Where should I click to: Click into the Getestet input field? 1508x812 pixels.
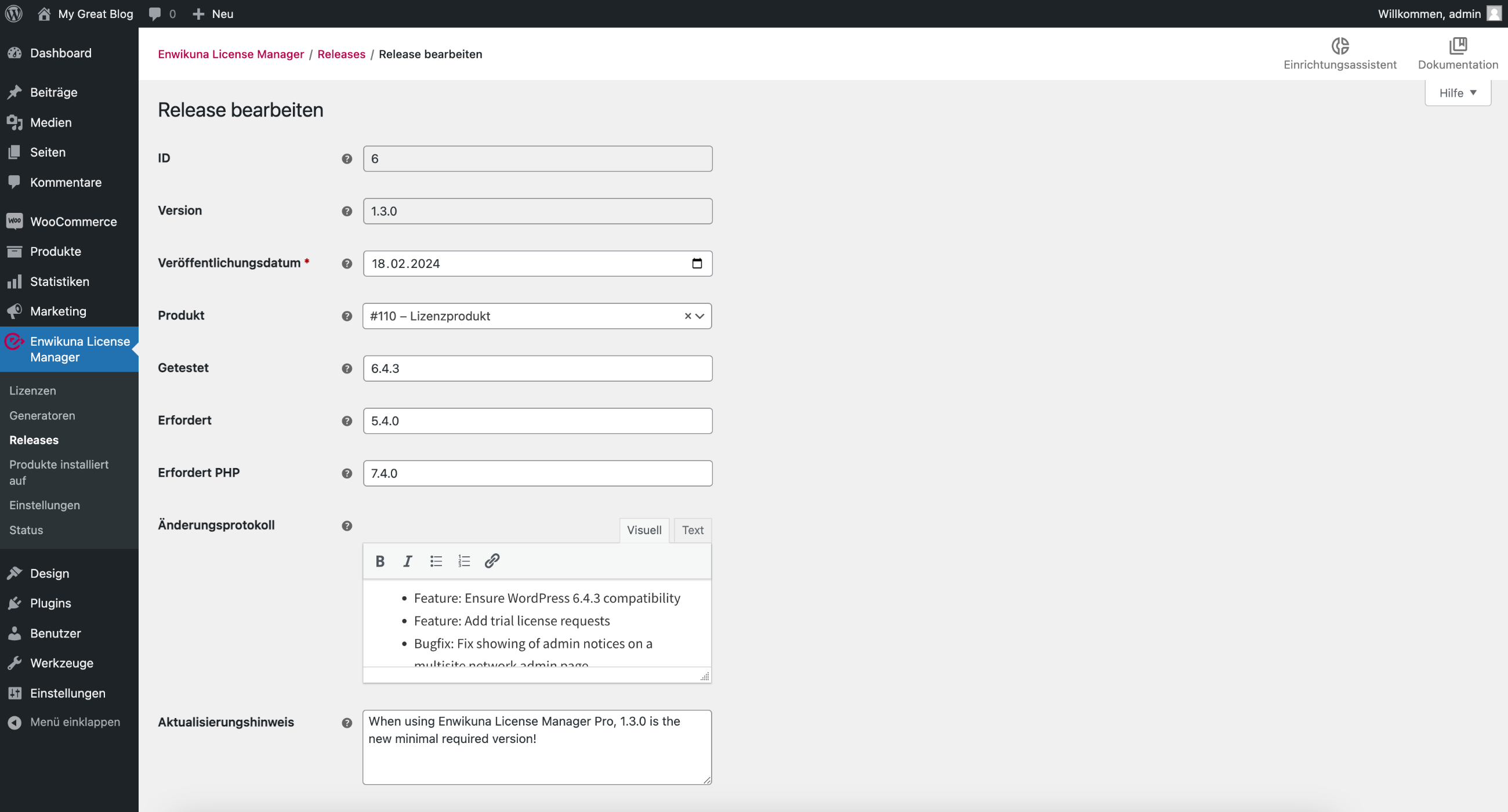[x=537, y=368]
